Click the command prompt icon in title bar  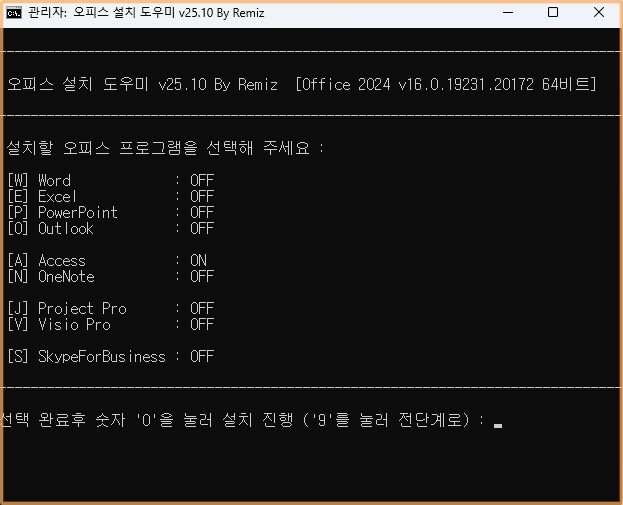(14, 12)
